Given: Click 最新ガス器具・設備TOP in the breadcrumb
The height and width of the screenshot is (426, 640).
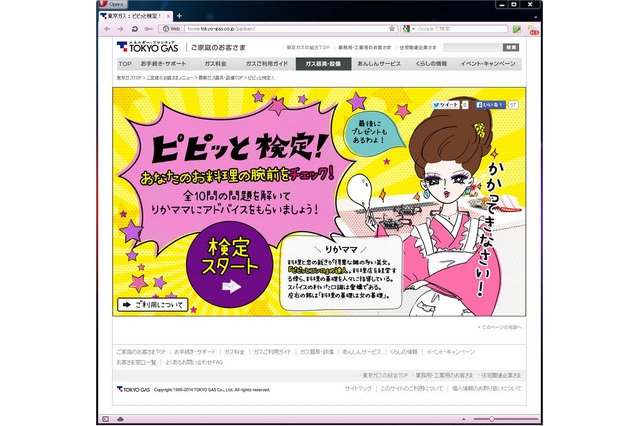Looking at the screenshot, I should 220,78.
